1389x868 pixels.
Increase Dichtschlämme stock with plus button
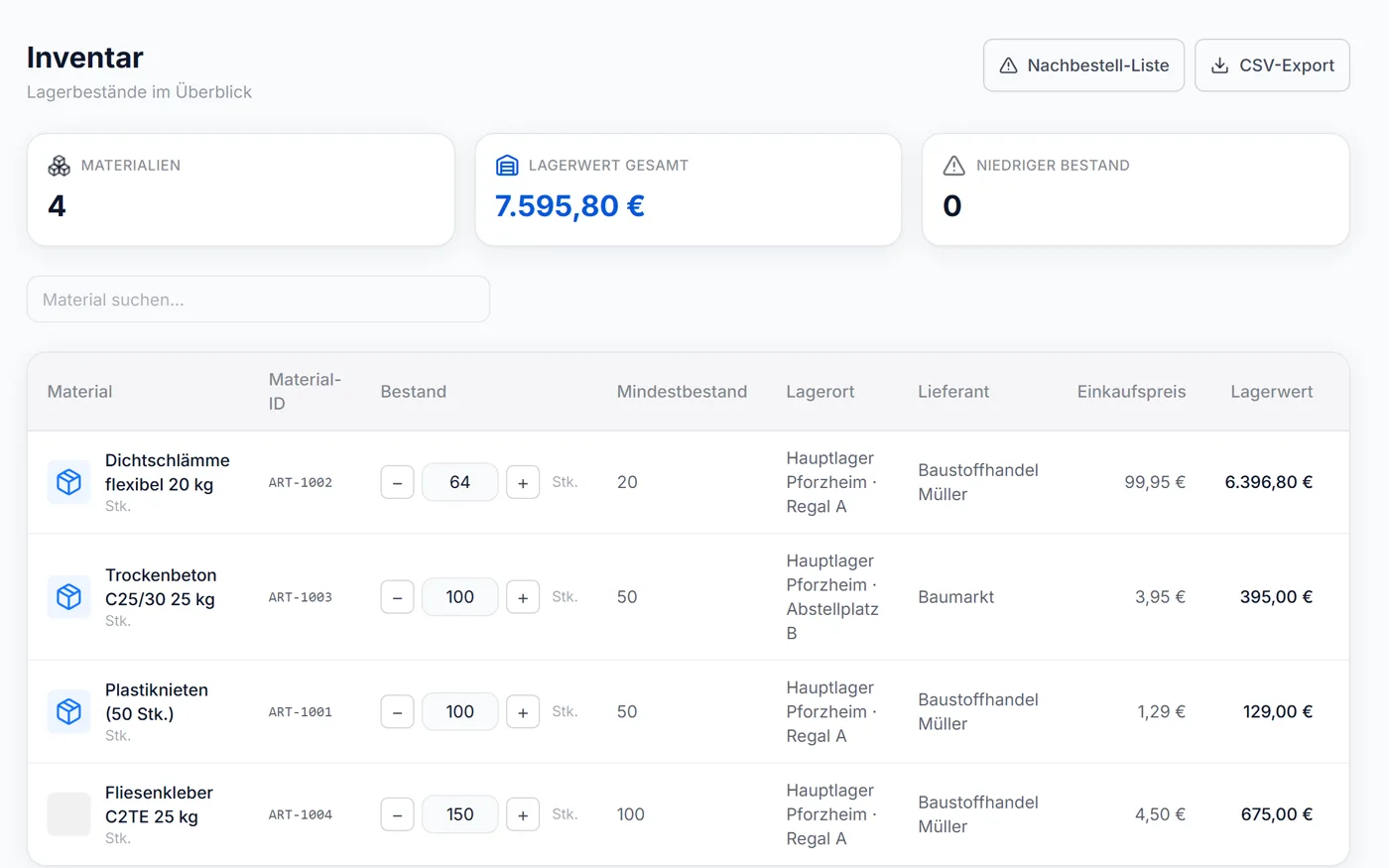pos(523,483)
